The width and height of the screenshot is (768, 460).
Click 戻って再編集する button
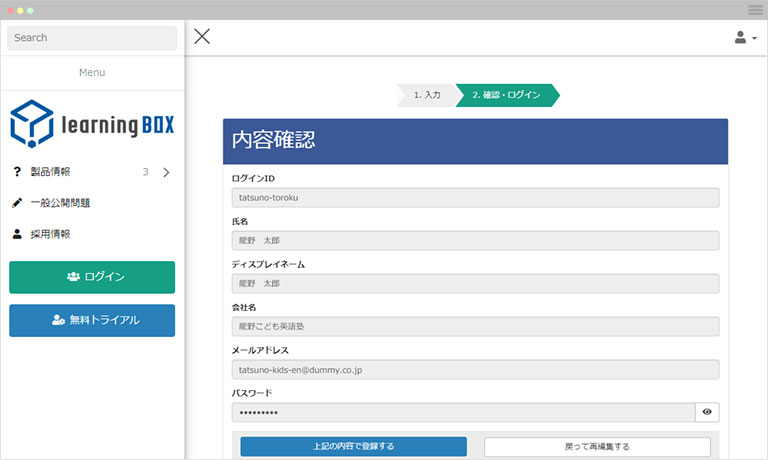(597, 446)
